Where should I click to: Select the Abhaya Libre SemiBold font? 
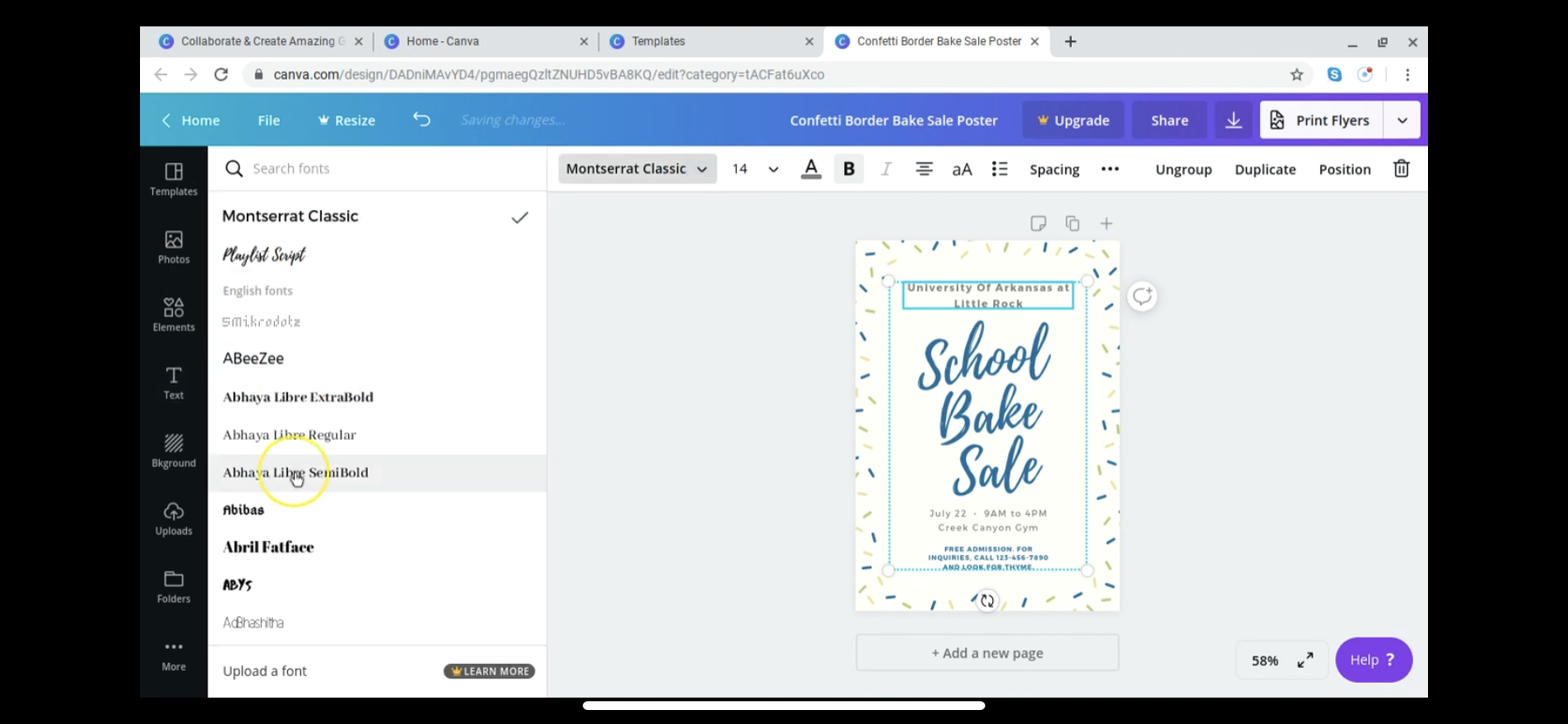coord(376,473)
